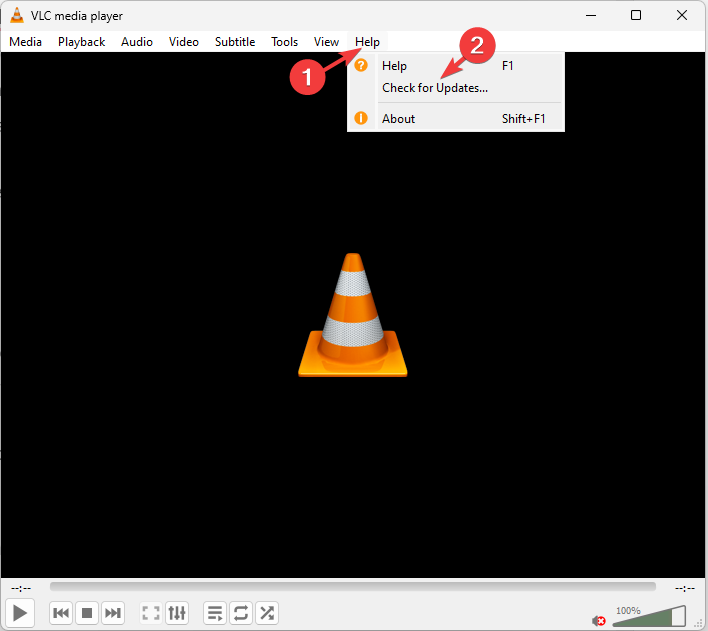Click the Help entry with F1 shortcut

point(394,66)
